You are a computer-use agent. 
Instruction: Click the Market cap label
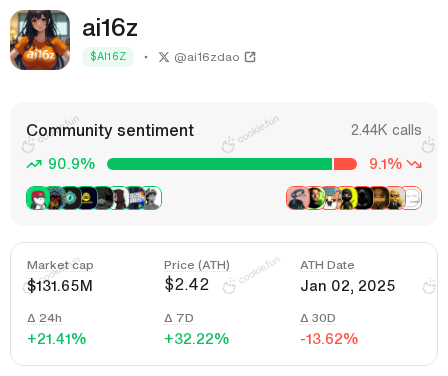(x=60, y=265)
